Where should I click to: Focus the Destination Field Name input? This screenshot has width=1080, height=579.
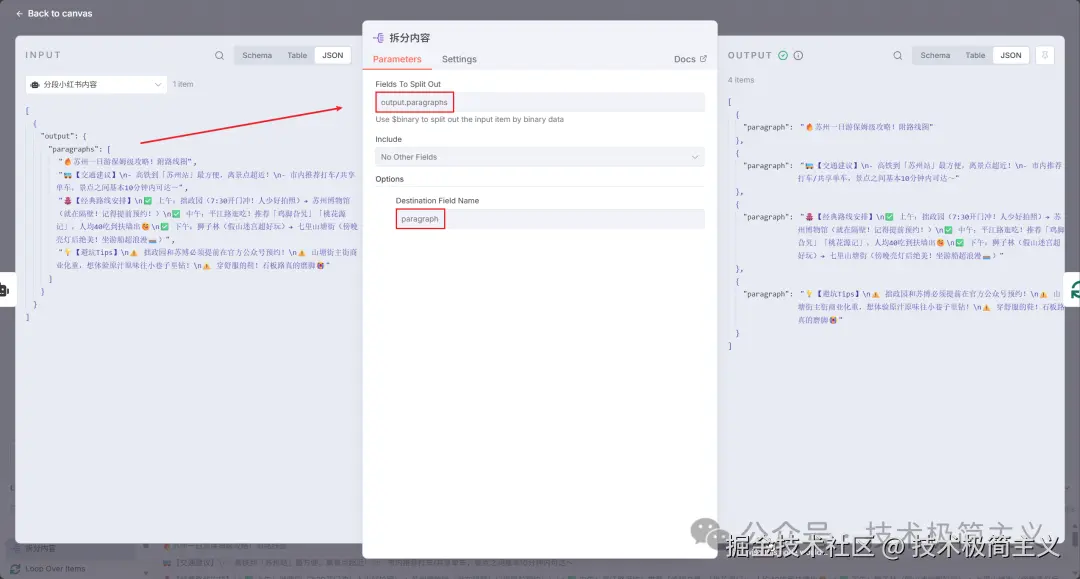tap(550, 219)
